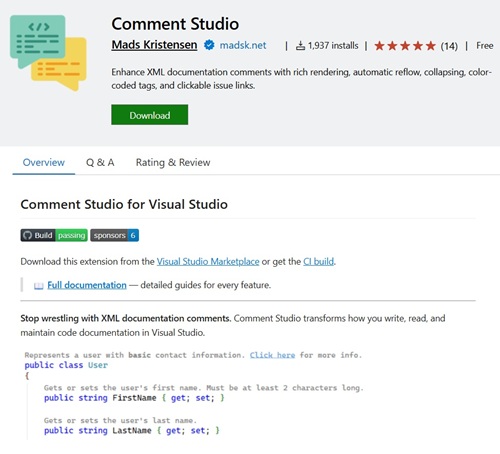
Task: Click the 'LastName' property code line
Action: tap(132, 430)
